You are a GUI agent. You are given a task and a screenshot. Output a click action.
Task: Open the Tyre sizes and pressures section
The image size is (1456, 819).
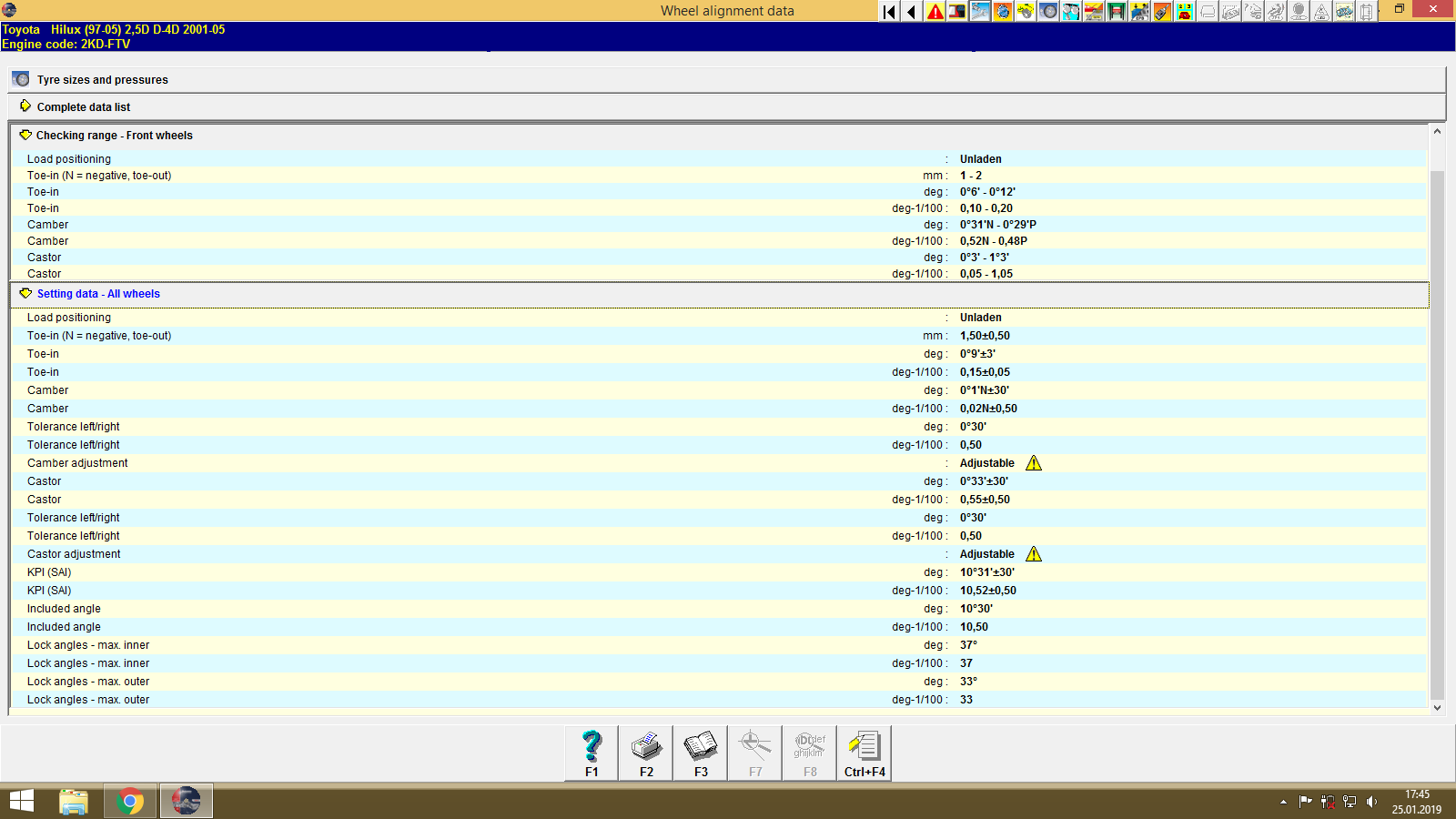pos(102,79)
